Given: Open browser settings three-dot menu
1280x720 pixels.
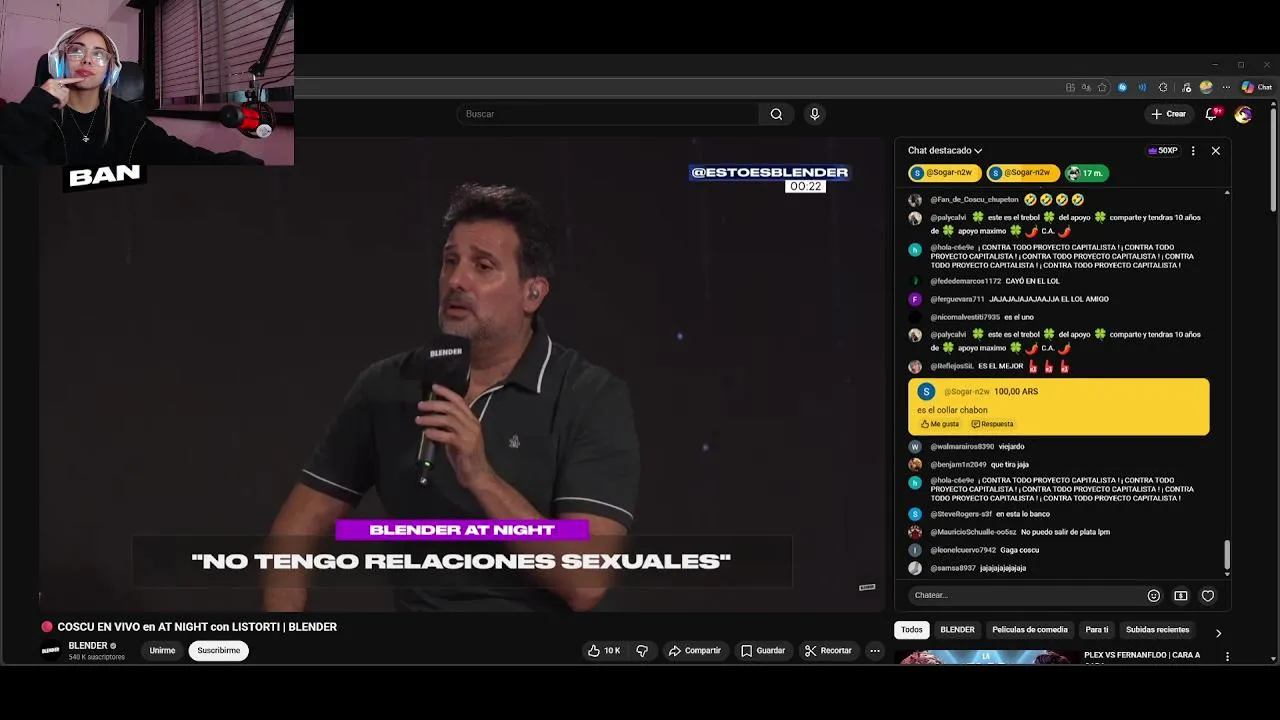Looking at the screenshot, I should [1226, 87].
